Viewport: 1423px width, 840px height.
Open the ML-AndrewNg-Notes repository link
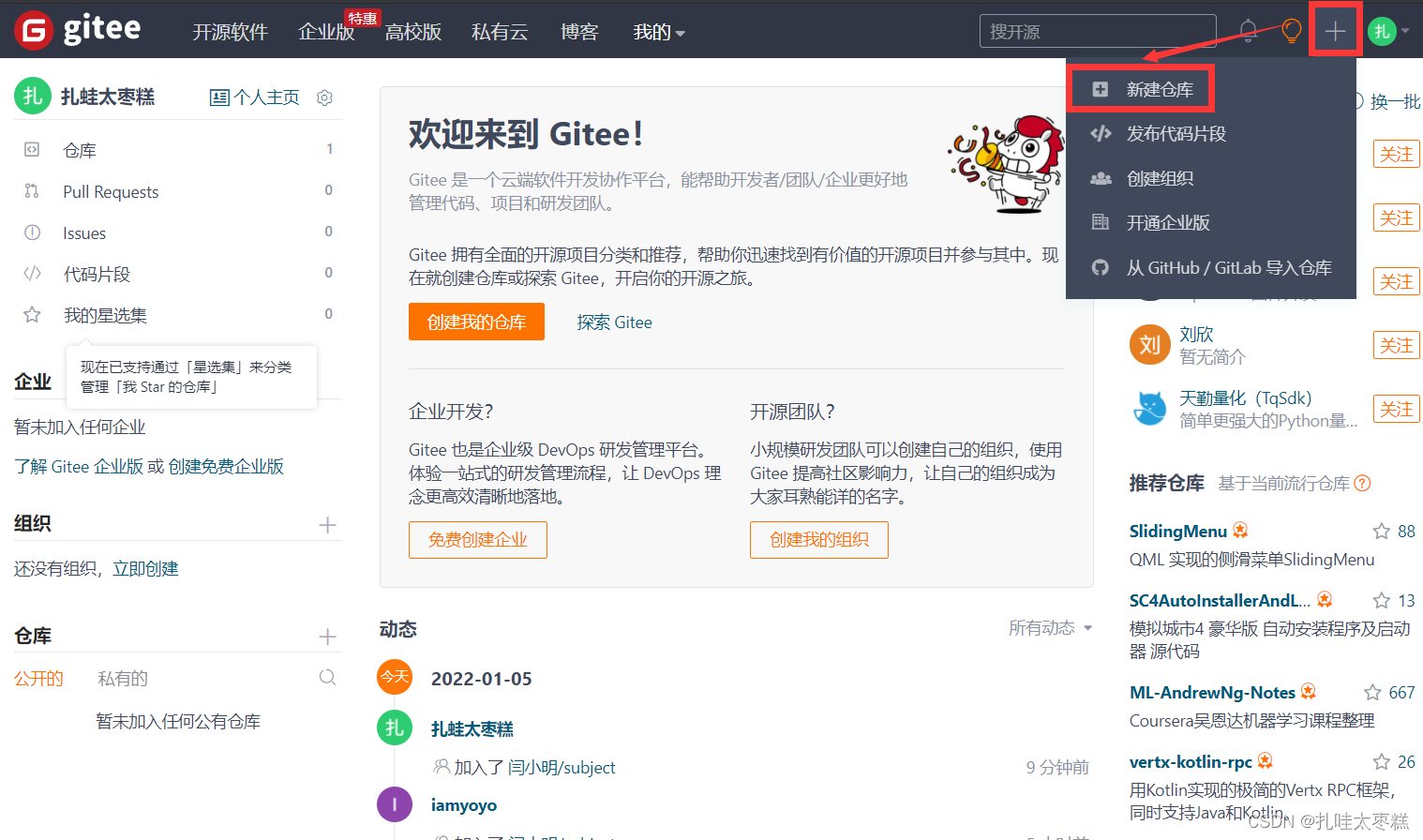pyautogui.click(x=1211, y=692)
